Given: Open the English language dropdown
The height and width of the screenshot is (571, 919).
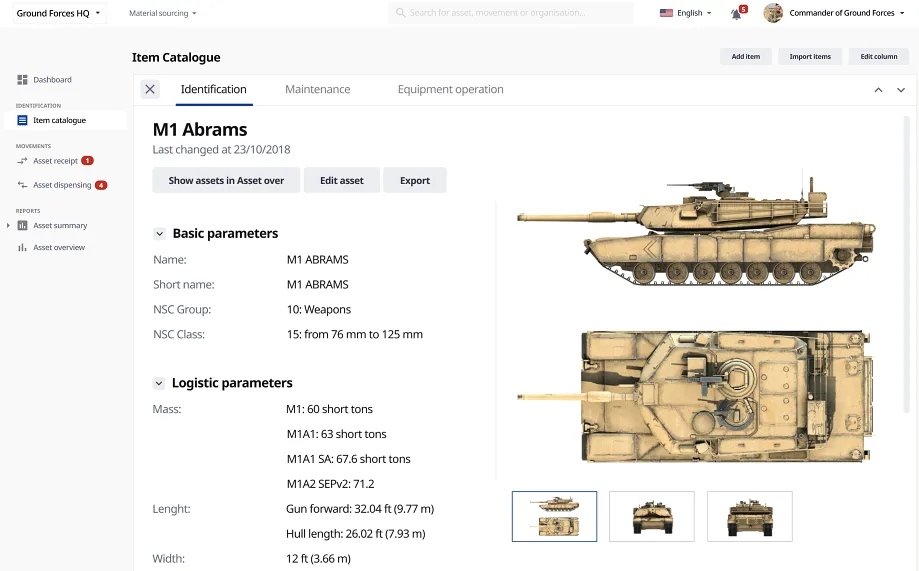Looking at the screenshot, I should pyautogui.click(x=685, y=13).
